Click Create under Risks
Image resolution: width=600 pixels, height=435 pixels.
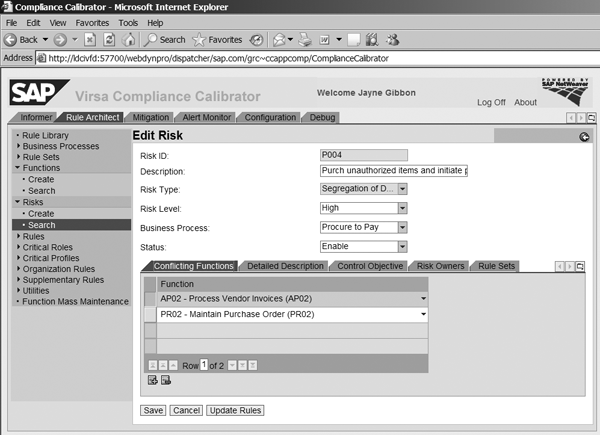point(41,213)
